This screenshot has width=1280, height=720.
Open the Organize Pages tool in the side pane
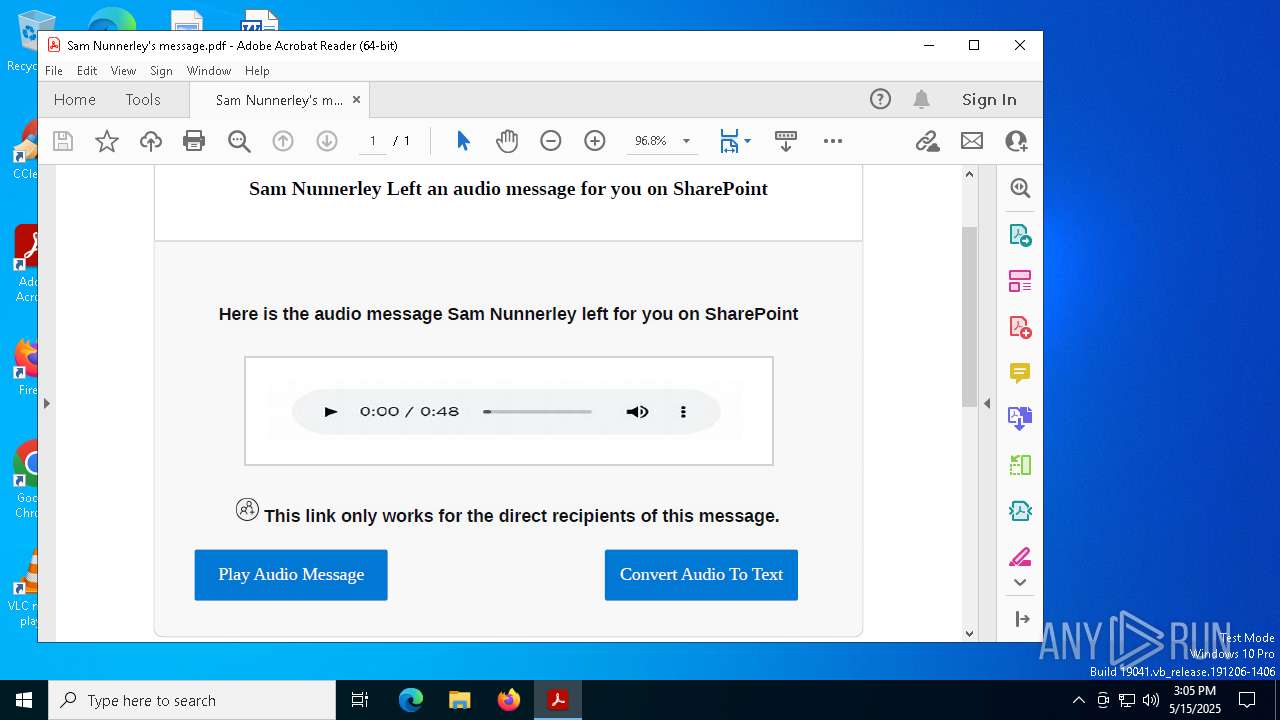(1020, 281)
